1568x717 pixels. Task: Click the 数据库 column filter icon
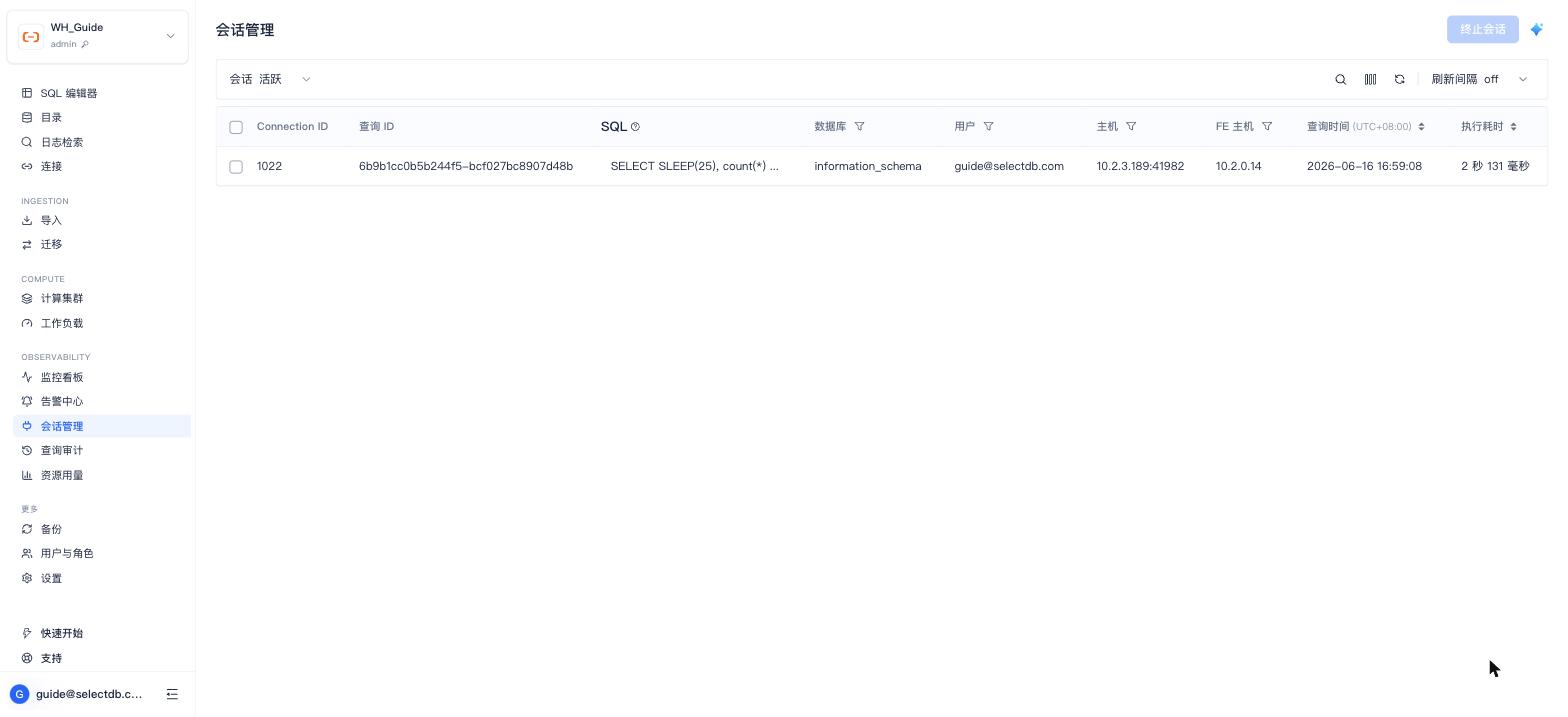859,126
